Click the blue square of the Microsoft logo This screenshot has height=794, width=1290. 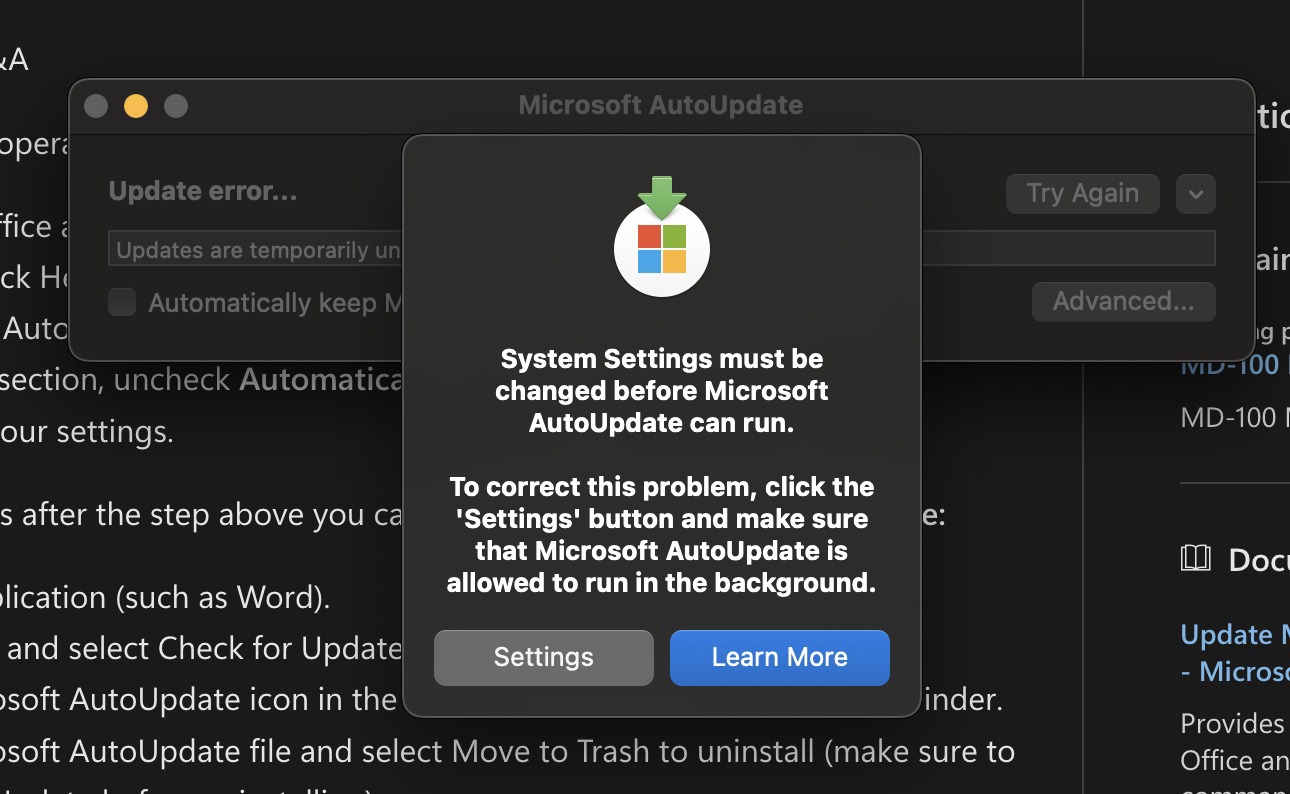pyautogui.click(x=650, y=263)
